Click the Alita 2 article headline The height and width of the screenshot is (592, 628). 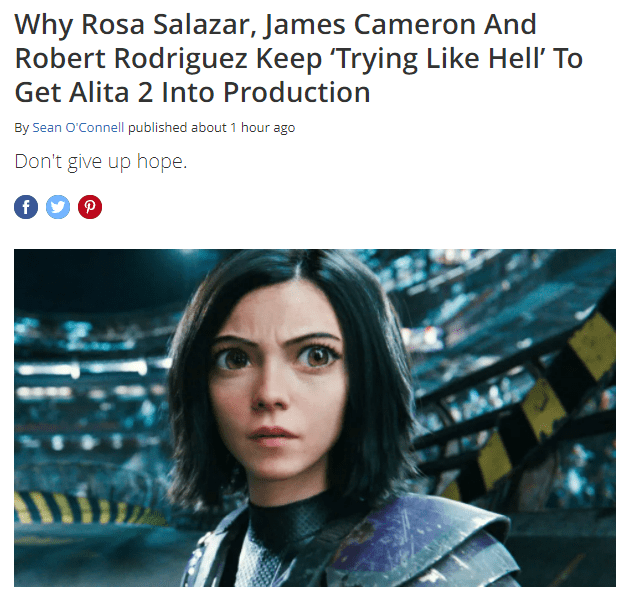298,58
